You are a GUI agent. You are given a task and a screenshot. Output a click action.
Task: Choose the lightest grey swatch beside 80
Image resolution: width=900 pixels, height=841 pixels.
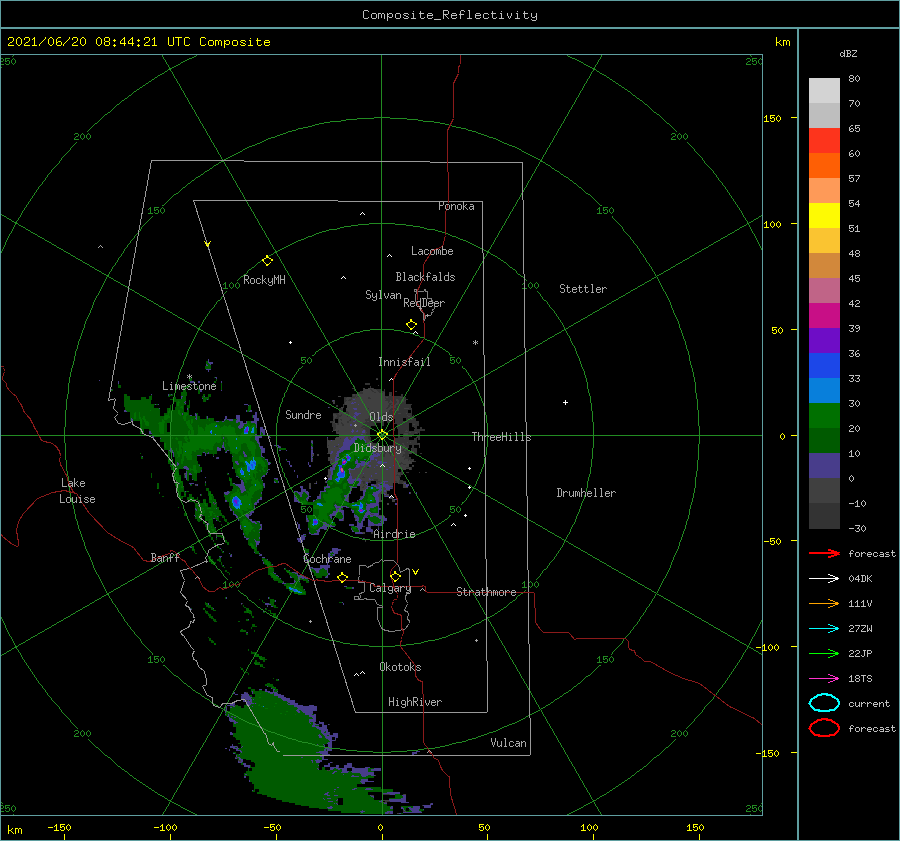click(824, 91)
